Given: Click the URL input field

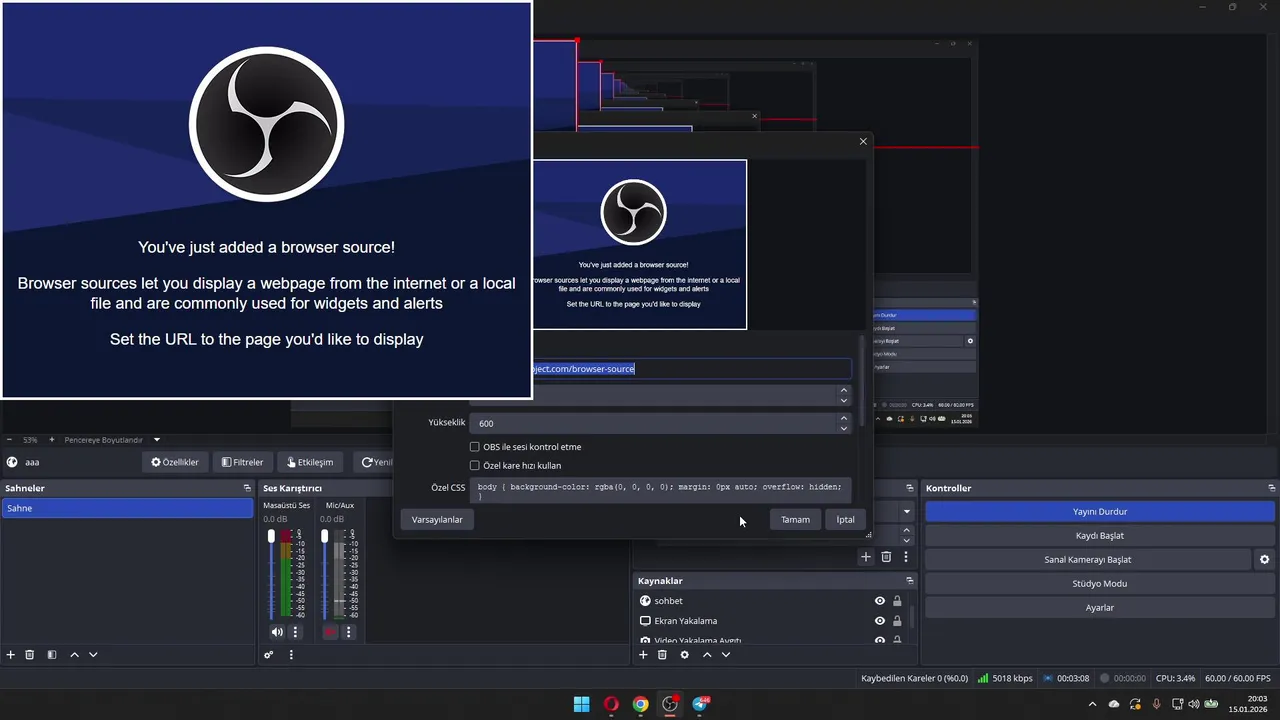Looking at the screenshot, I should point(691,369).
